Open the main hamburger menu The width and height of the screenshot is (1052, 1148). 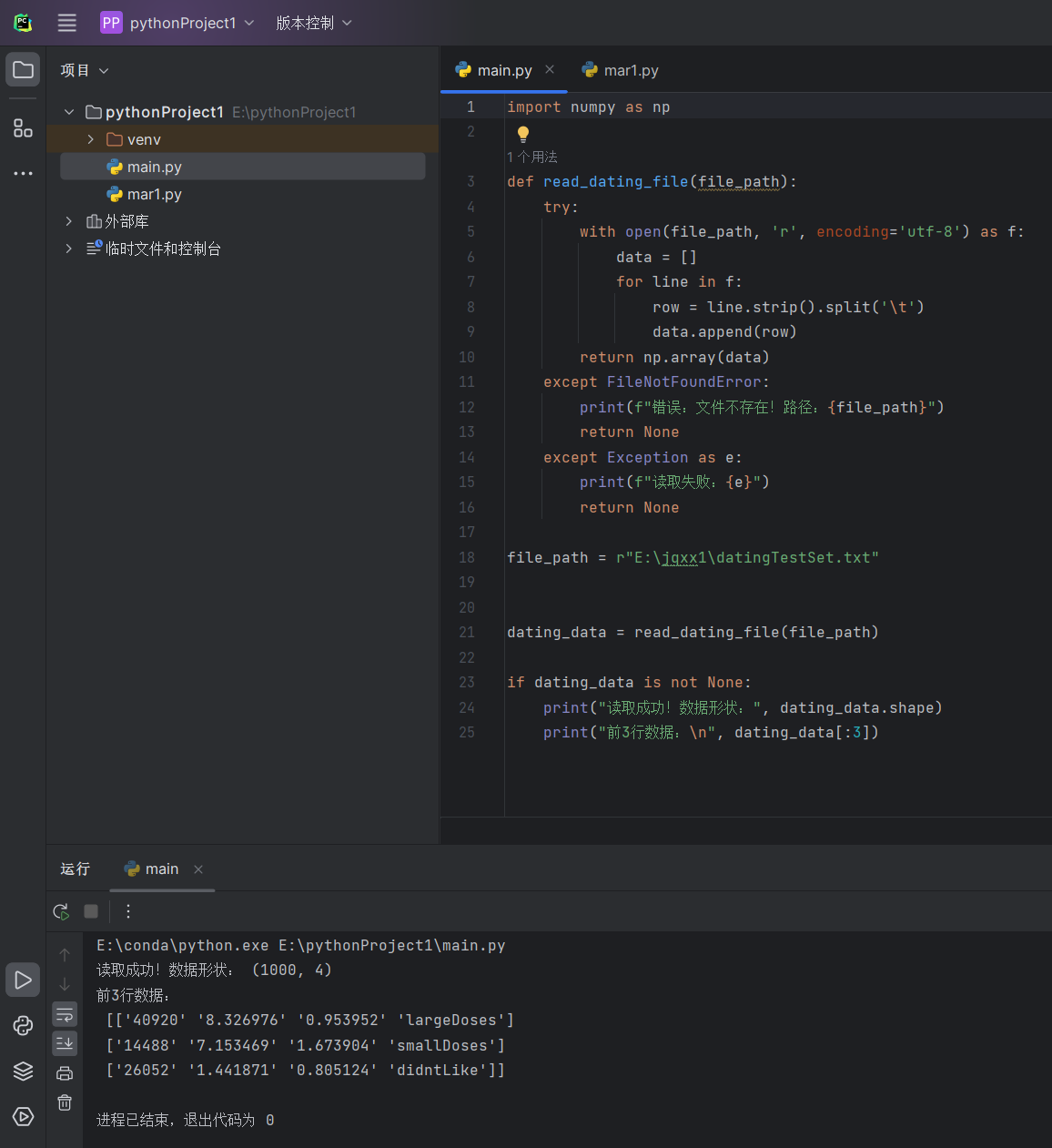point(66,23)
